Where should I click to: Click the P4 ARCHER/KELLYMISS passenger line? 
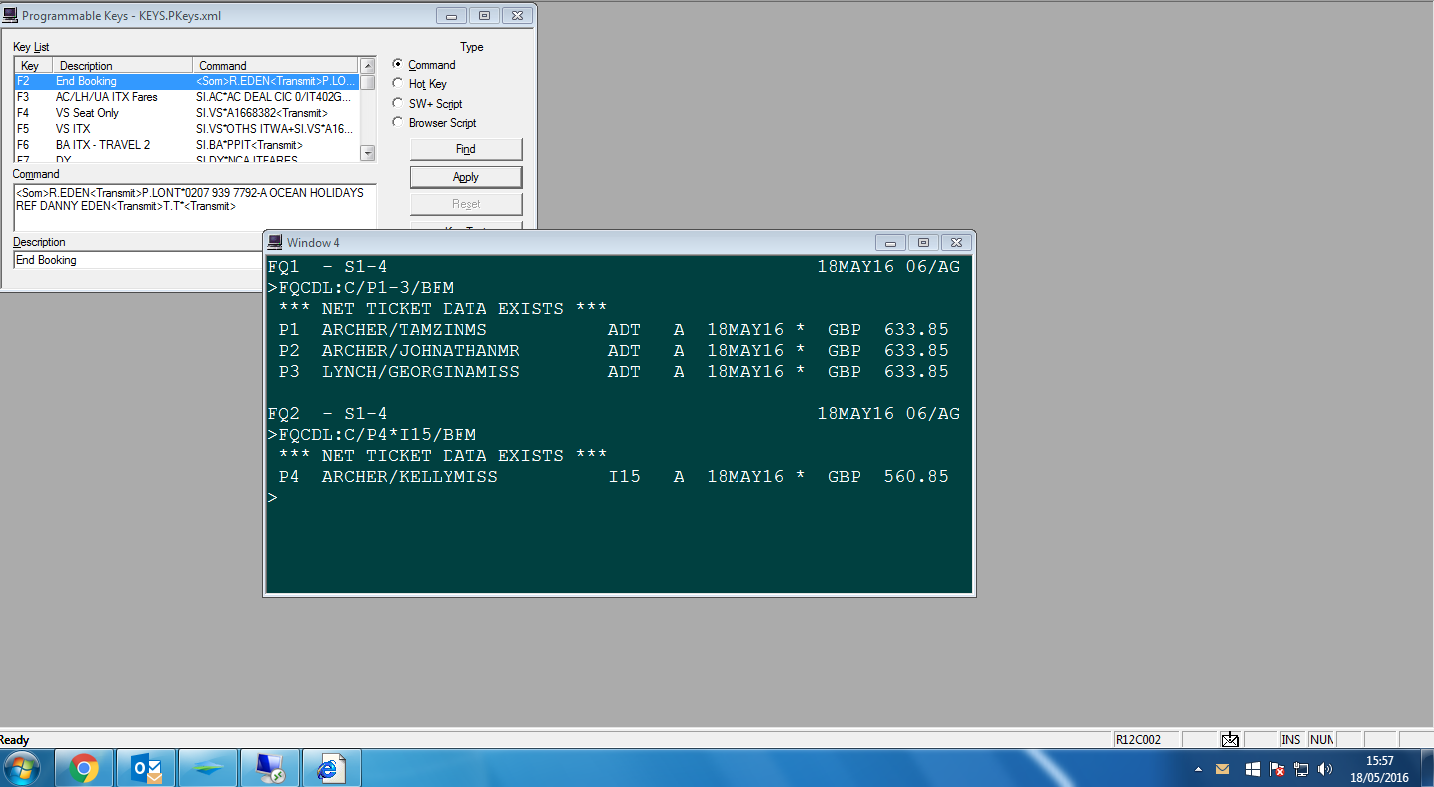(x=613, y=477)
